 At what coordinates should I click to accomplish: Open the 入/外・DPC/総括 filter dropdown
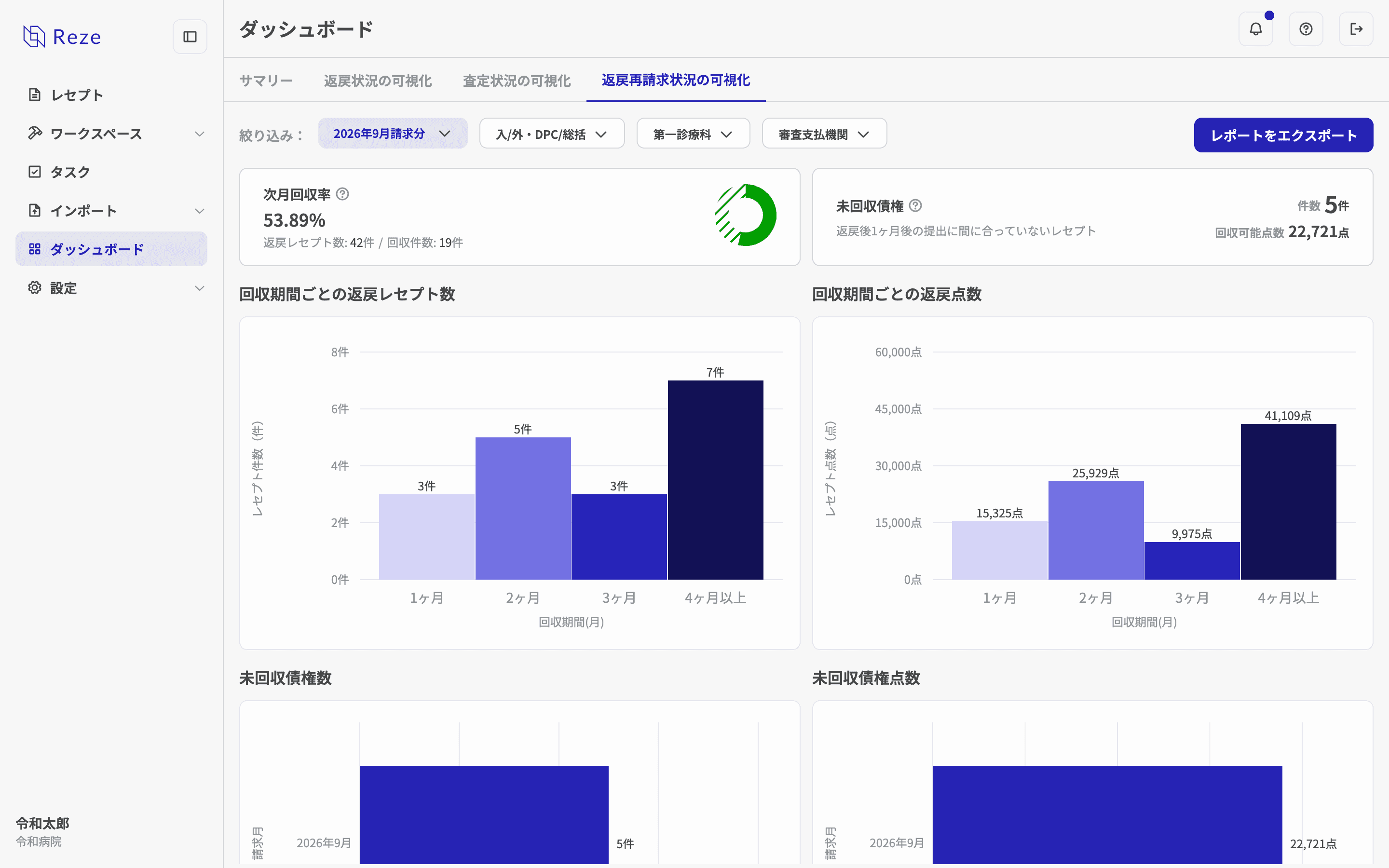pos(552,134)
